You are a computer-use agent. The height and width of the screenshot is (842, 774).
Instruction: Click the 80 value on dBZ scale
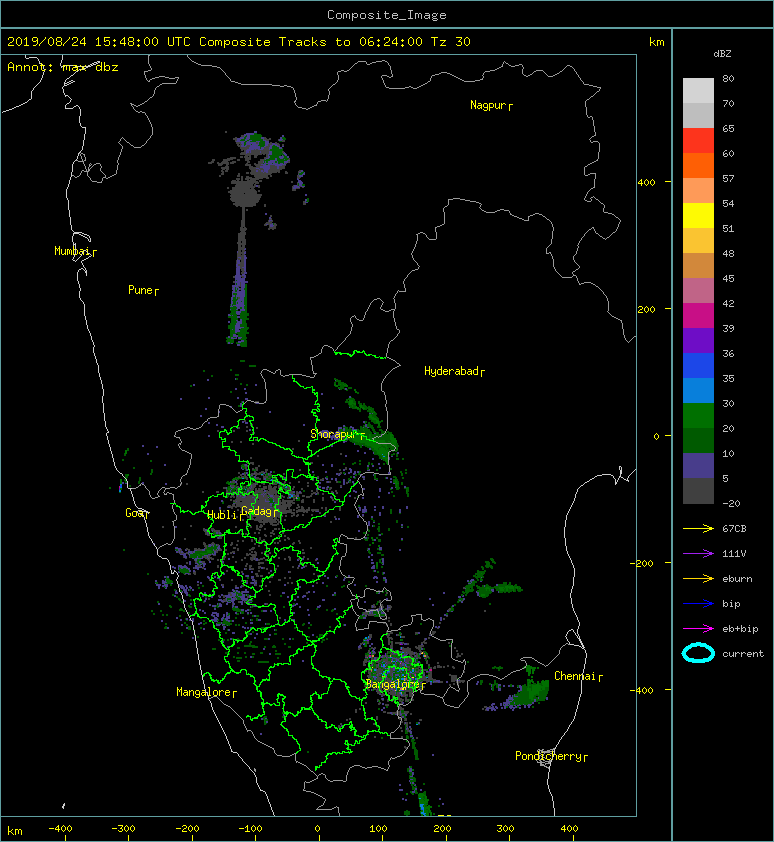pos(728,78)
